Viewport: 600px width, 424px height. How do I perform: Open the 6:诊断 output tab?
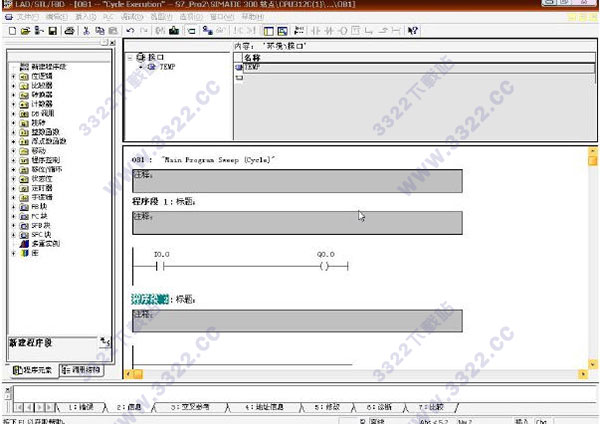pos(380,407)
